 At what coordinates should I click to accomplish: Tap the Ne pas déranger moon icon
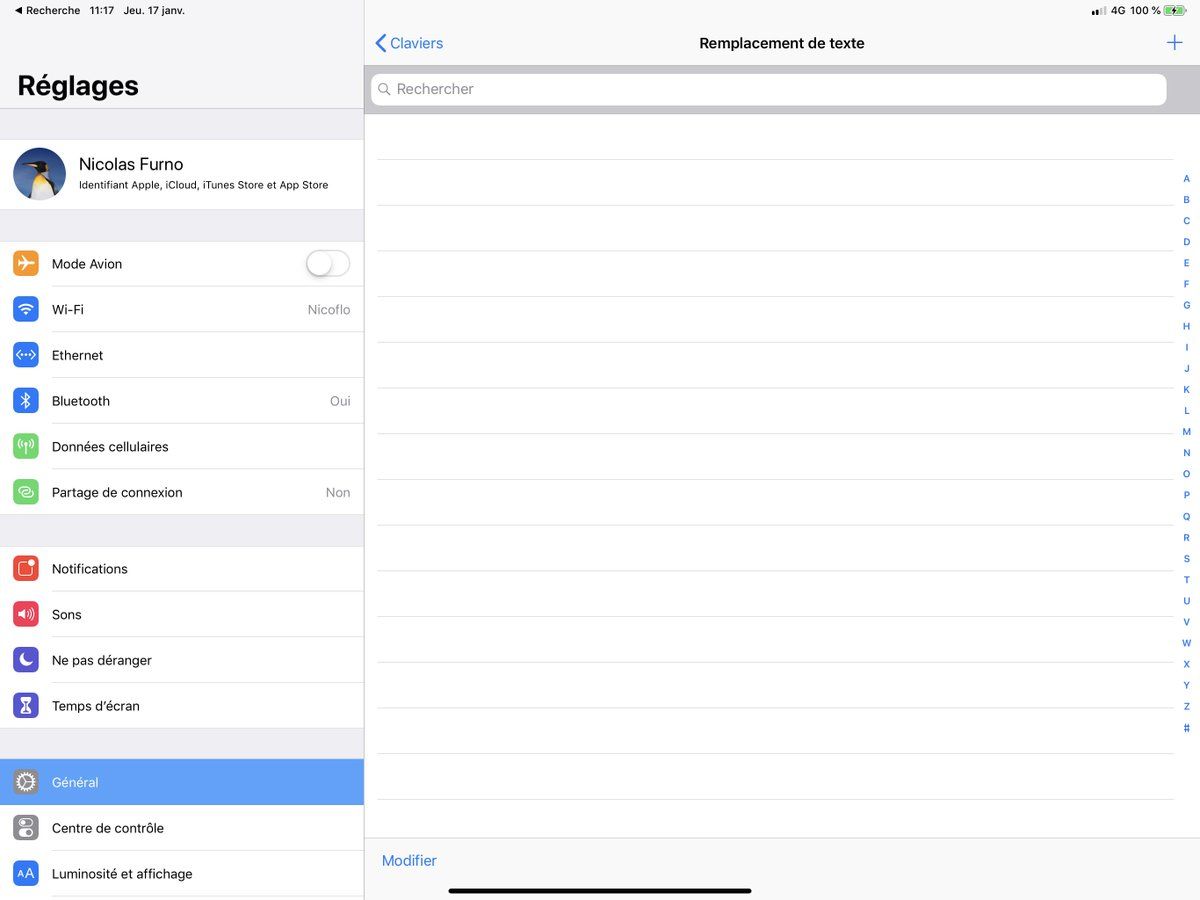[x=26, y=660]
